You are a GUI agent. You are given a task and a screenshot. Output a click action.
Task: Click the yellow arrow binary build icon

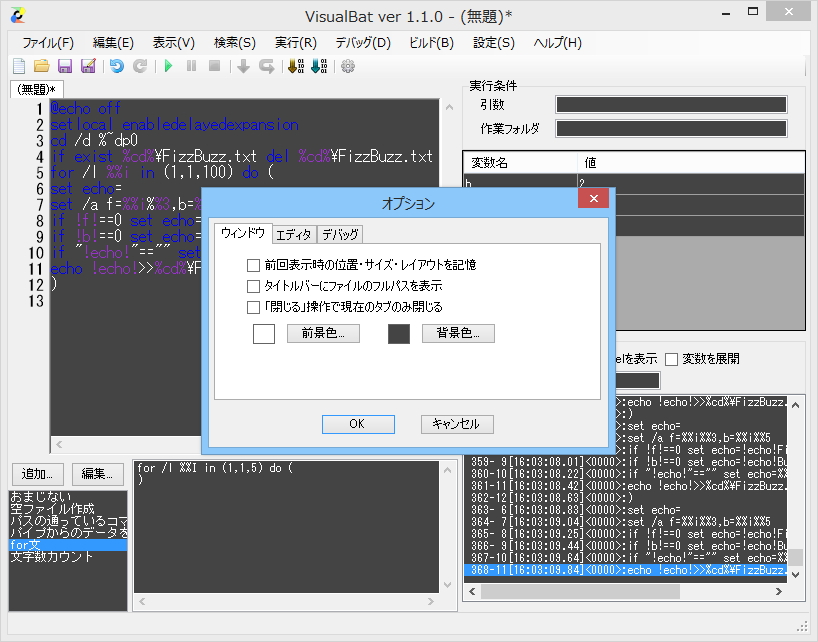pos(296,66)
